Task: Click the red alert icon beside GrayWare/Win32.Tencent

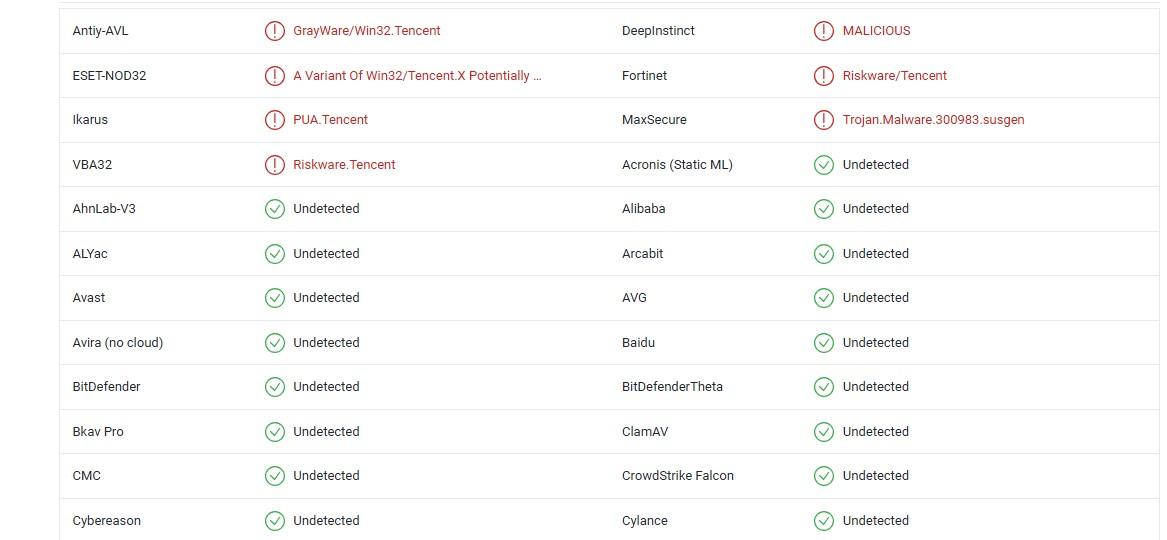Action: 275,30
